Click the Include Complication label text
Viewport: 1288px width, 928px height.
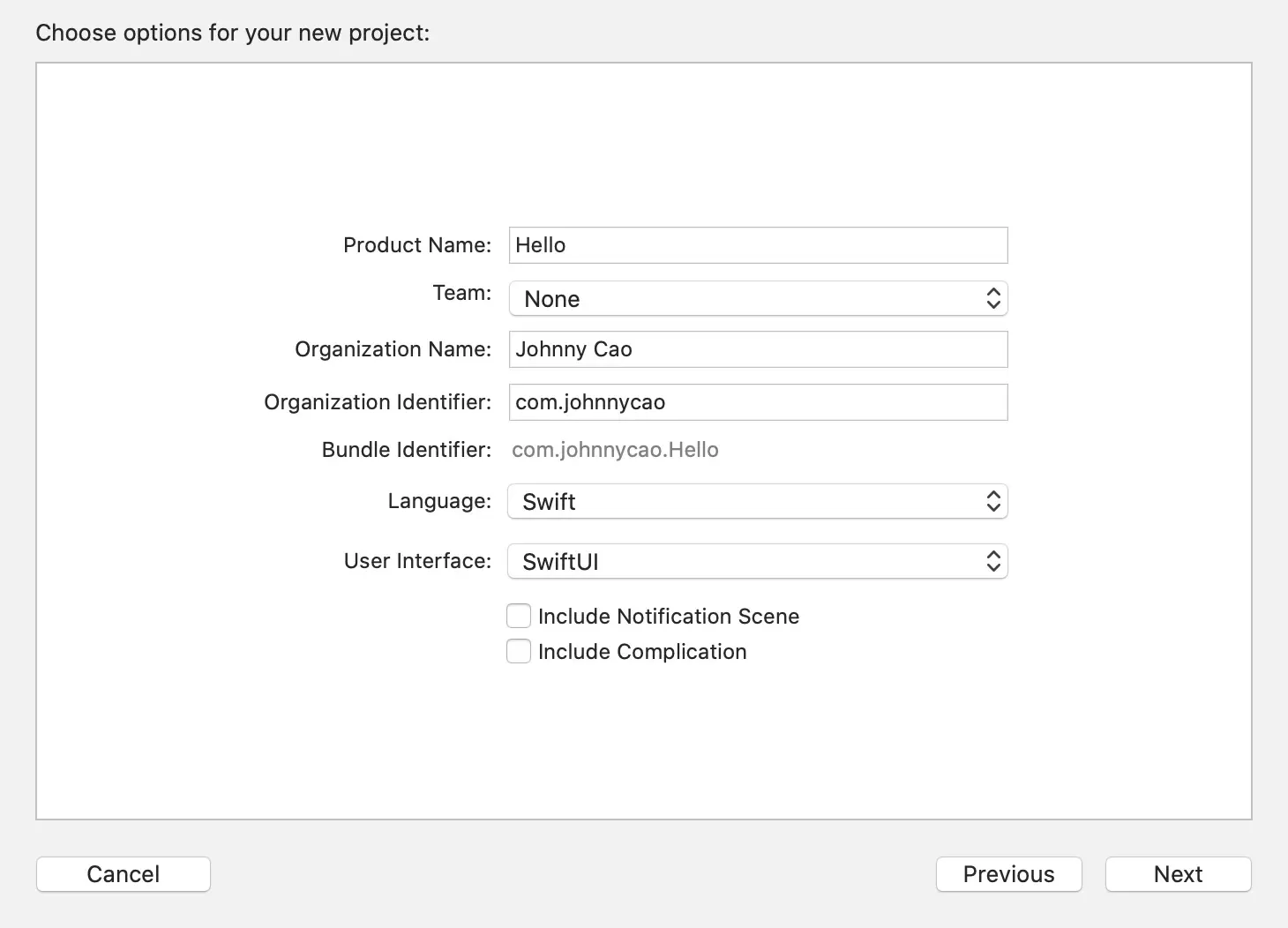[x=642, y=652]
